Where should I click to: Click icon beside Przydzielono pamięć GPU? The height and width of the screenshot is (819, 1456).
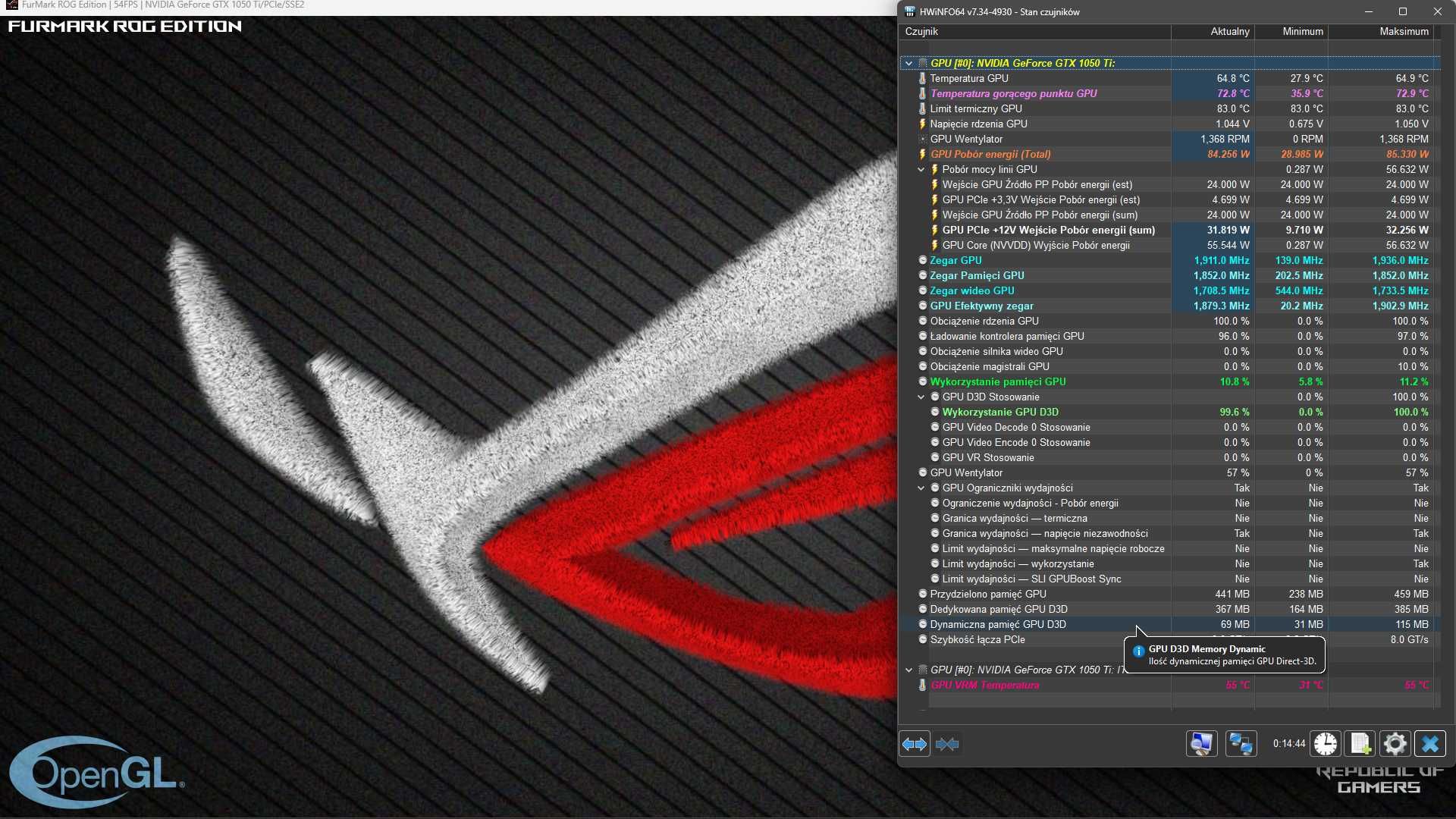922,594
